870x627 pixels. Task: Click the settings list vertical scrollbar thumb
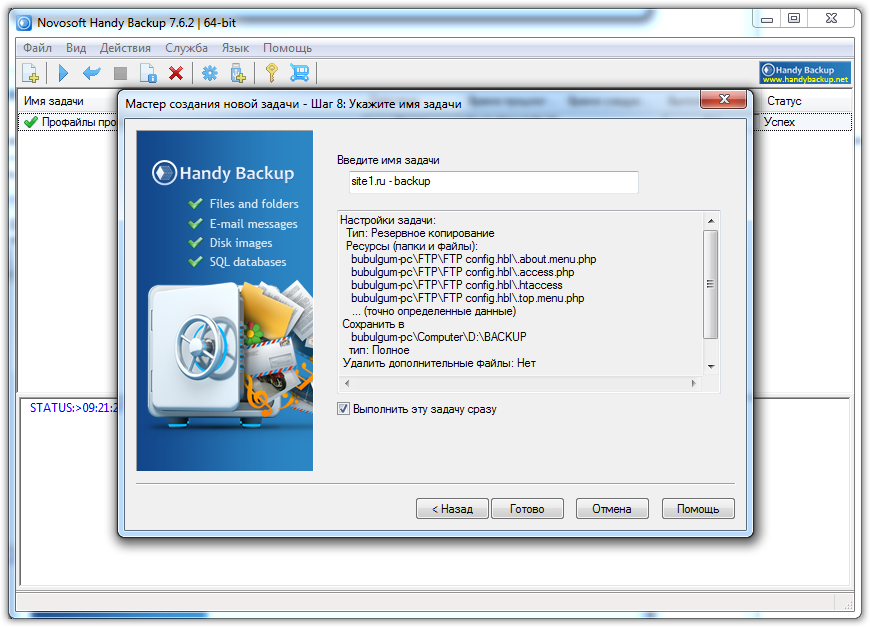click(711, 284)
